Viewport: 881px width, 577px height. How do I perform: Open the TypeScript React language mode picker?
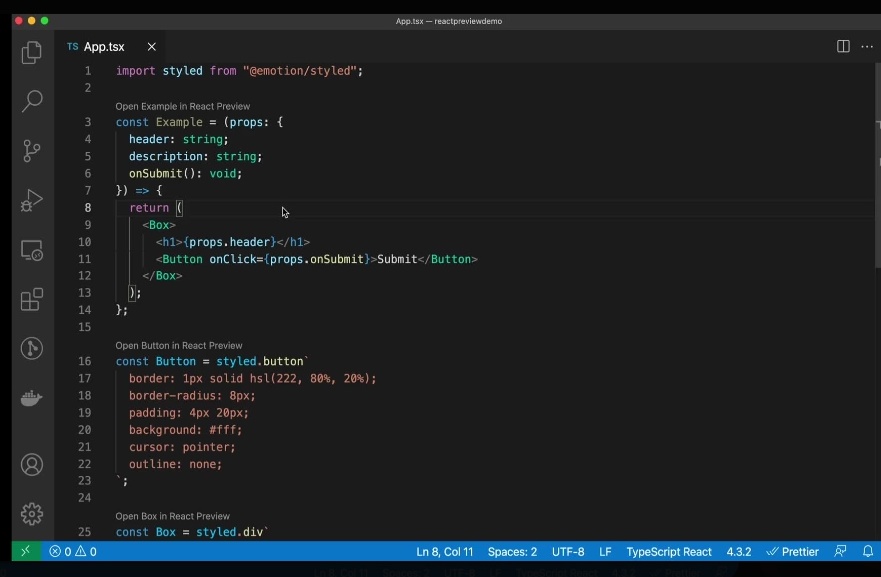[668, 552]
